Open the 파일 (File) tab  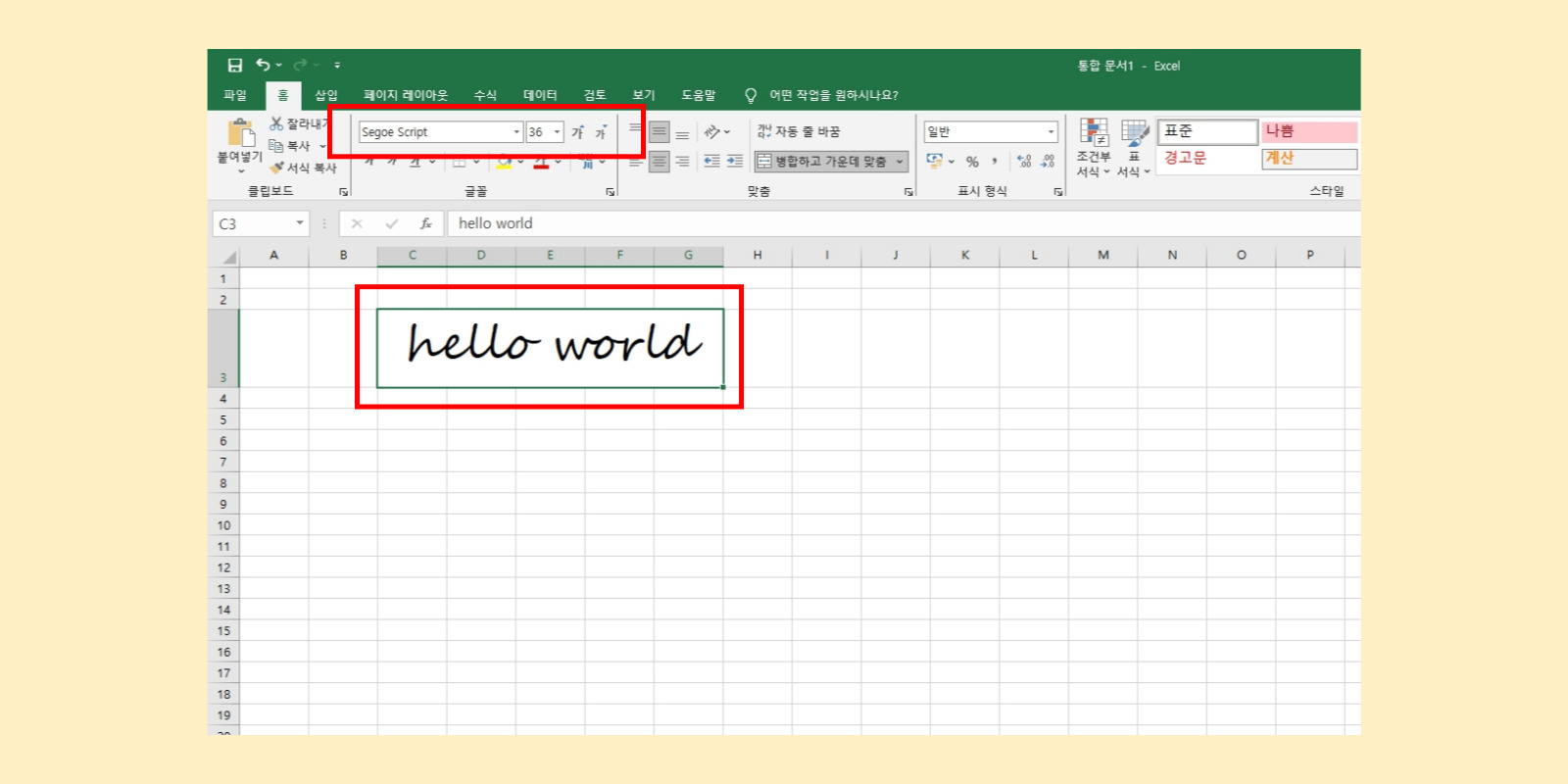(x=235, y=95)
